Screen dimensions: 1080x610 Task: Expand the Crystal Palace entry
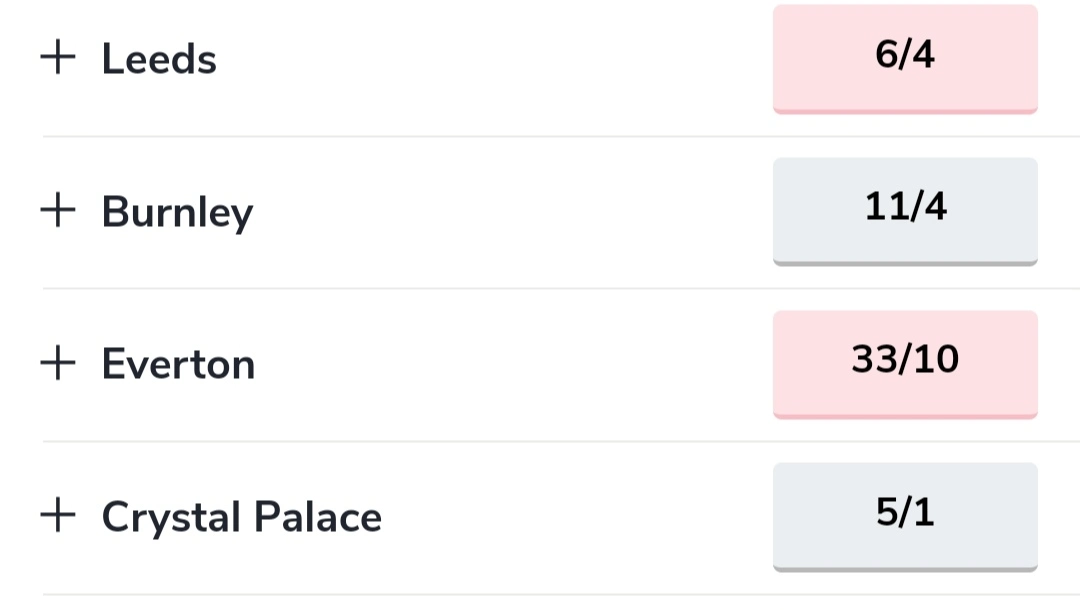[58, 517]
